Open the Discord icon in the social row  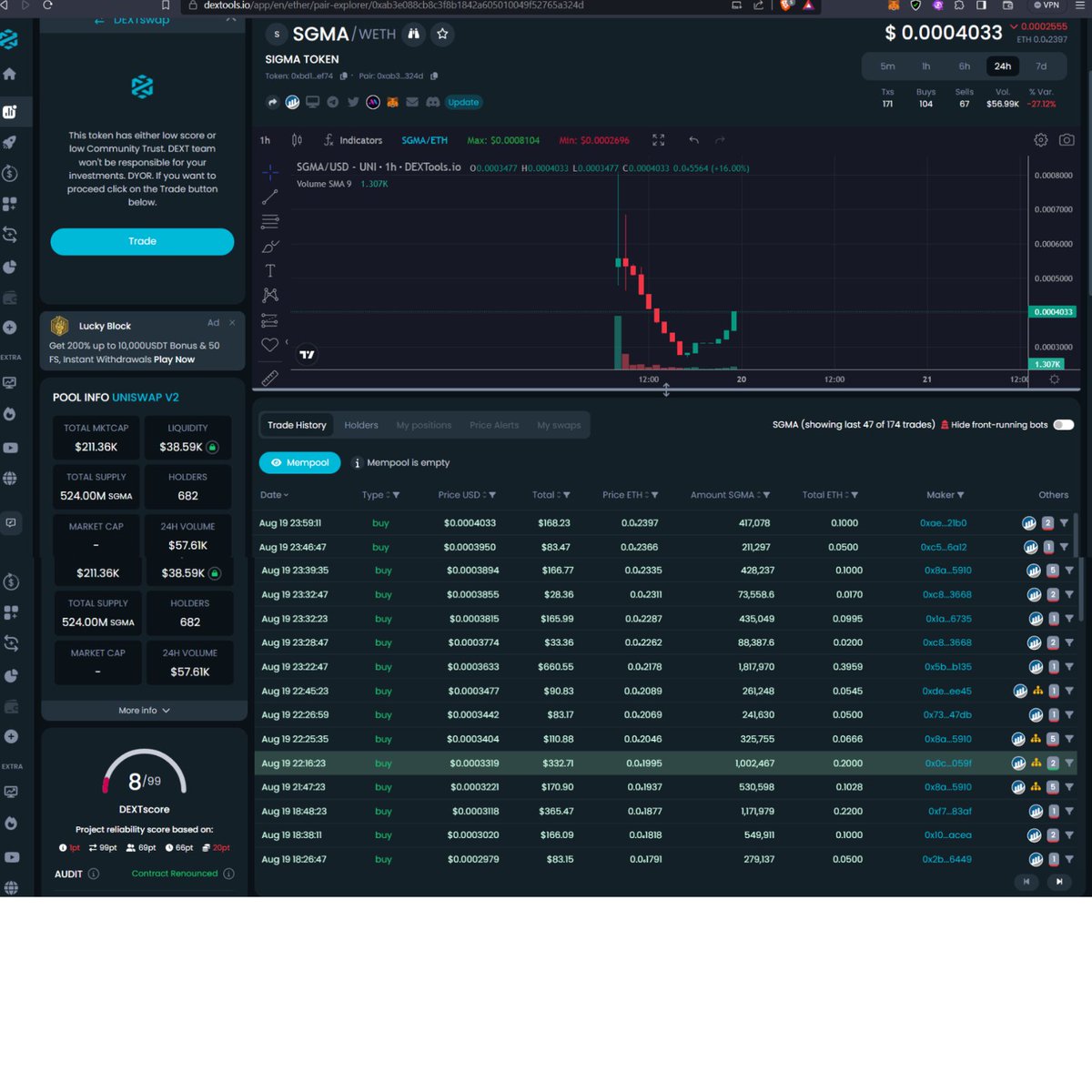(434, 102)
